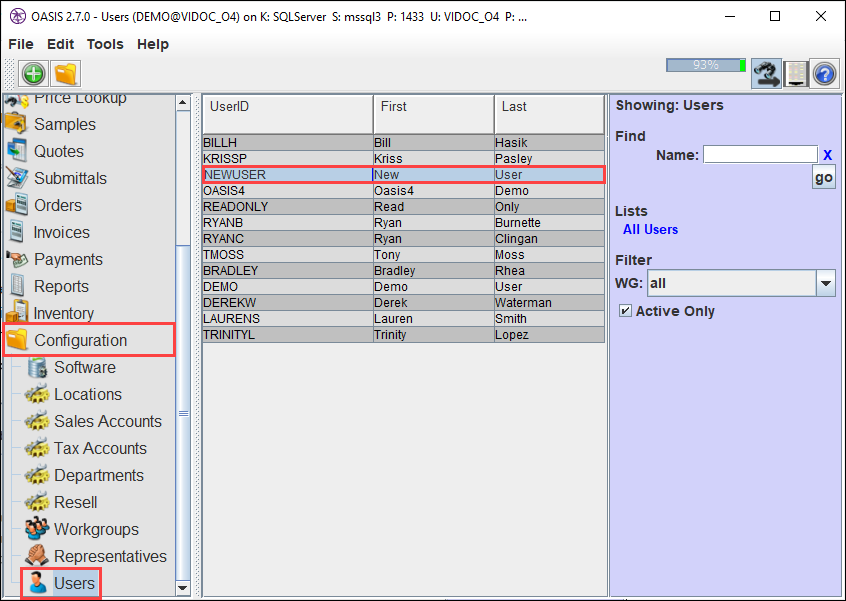Select the Departments gear icon
The image size is (846, 601).
37,475
